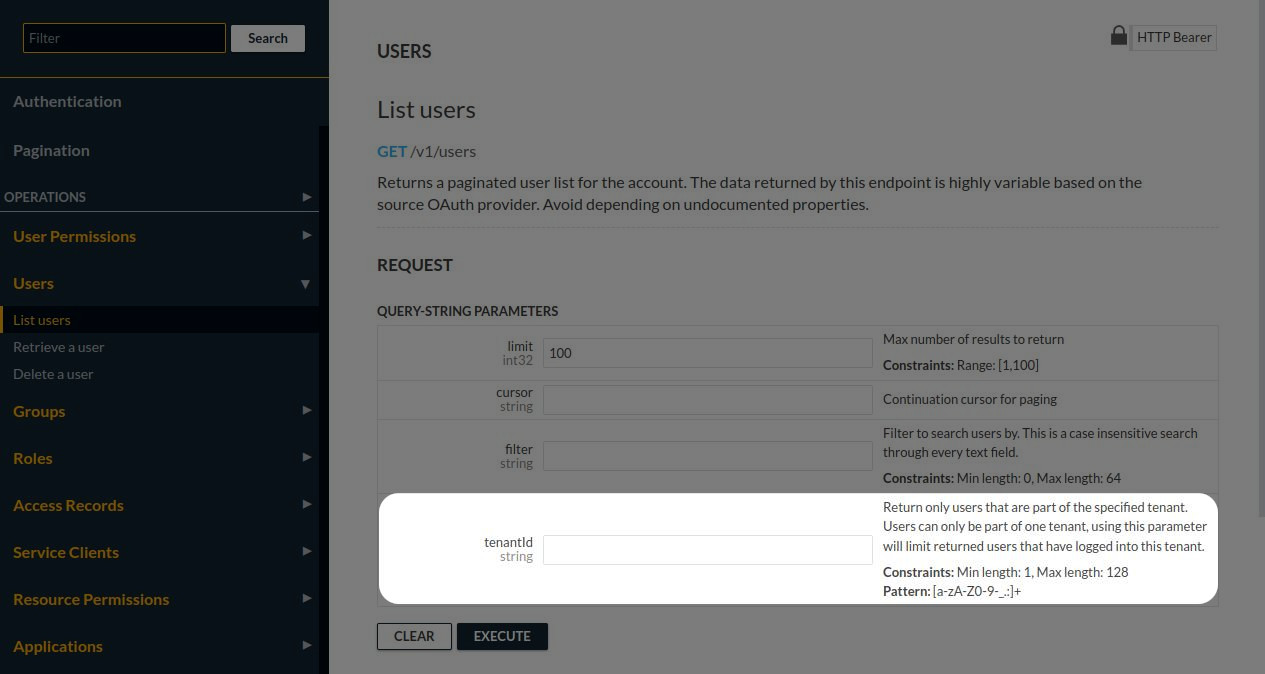Open the Pagination section

tap(51, 150)
